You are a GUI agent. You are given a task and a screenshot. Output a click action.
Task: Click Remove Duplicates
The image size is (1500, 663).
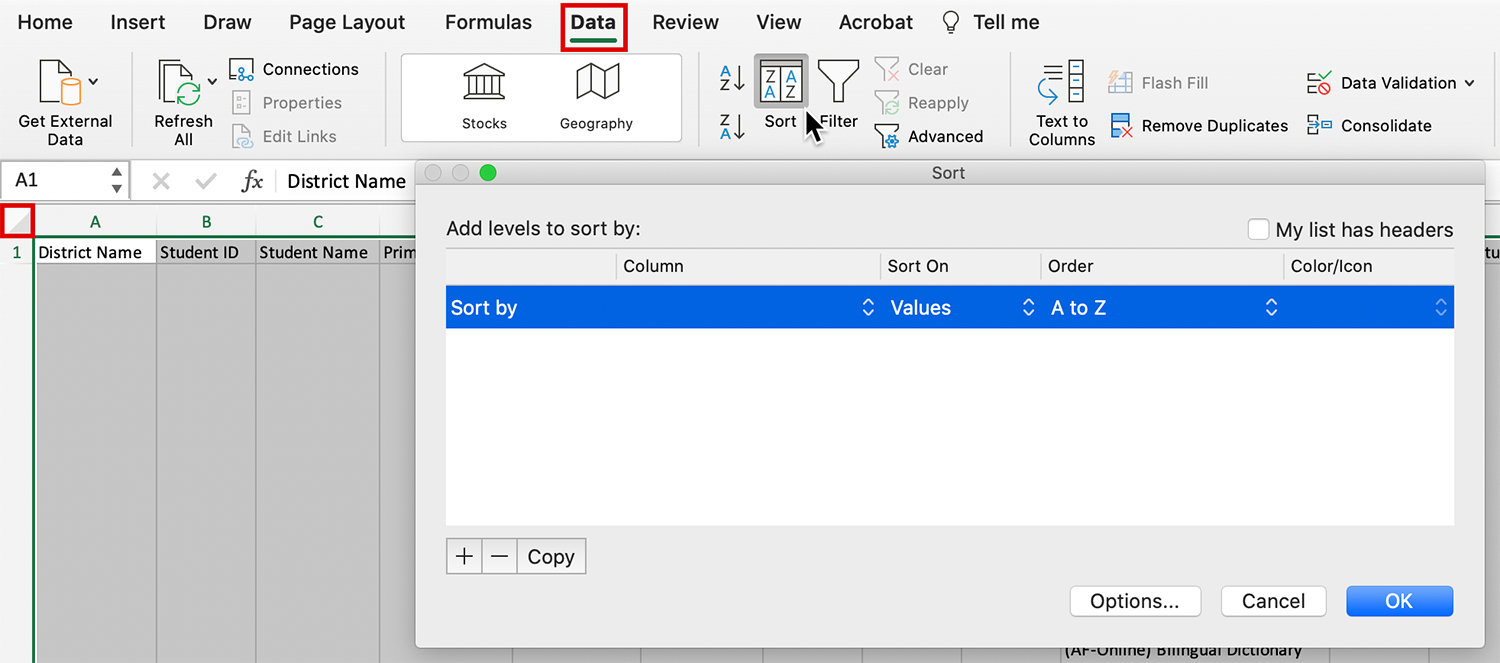[x=1200, y=126]
